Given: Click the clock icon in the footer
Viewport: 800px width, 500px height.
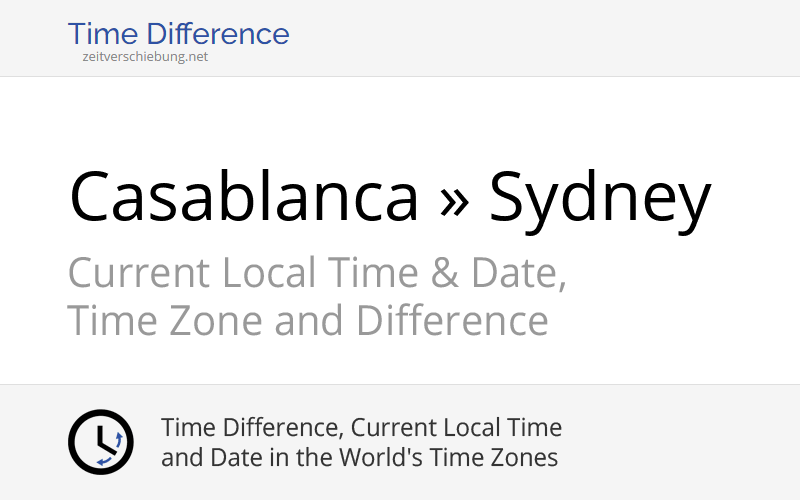Looking at the screenshot, I should click(100, 441).
